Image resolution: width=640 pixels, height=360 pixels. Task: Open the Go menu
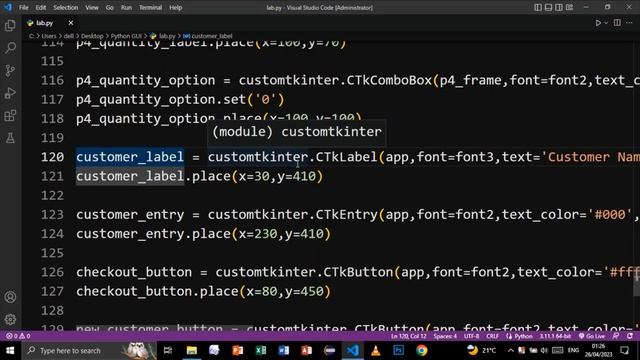click(x=109, y=7)
